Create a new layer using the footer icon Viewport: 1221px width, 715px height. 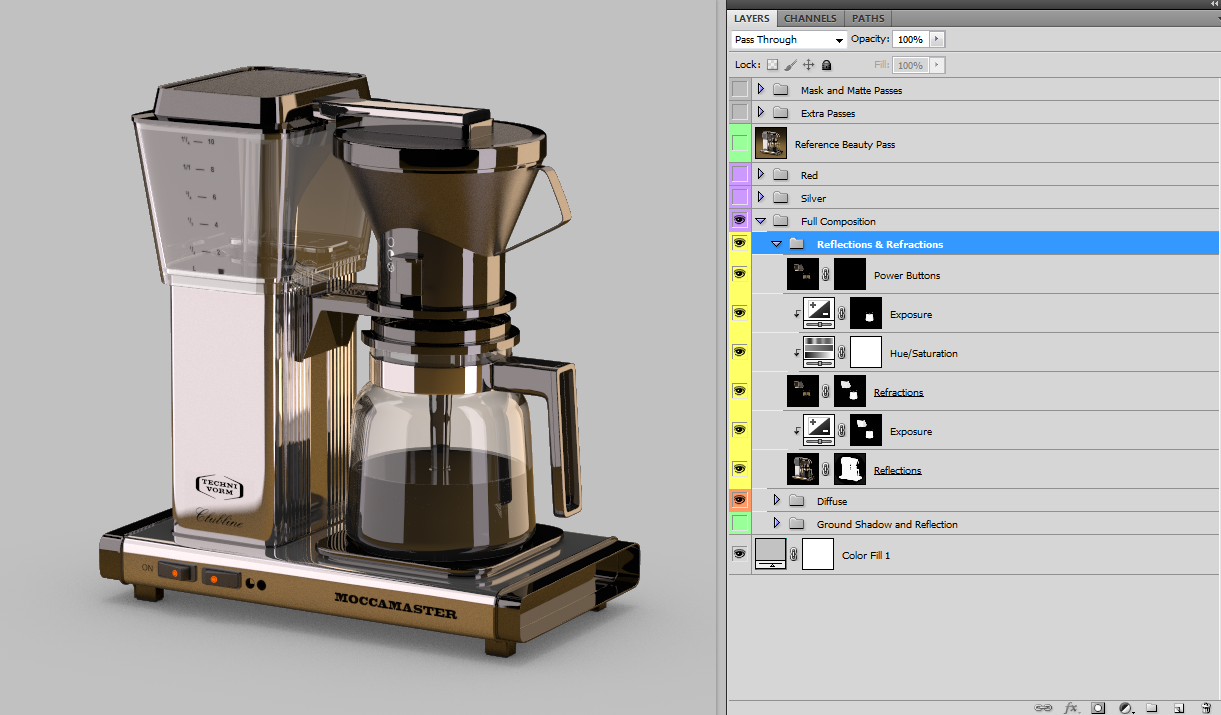[1179, 707]
